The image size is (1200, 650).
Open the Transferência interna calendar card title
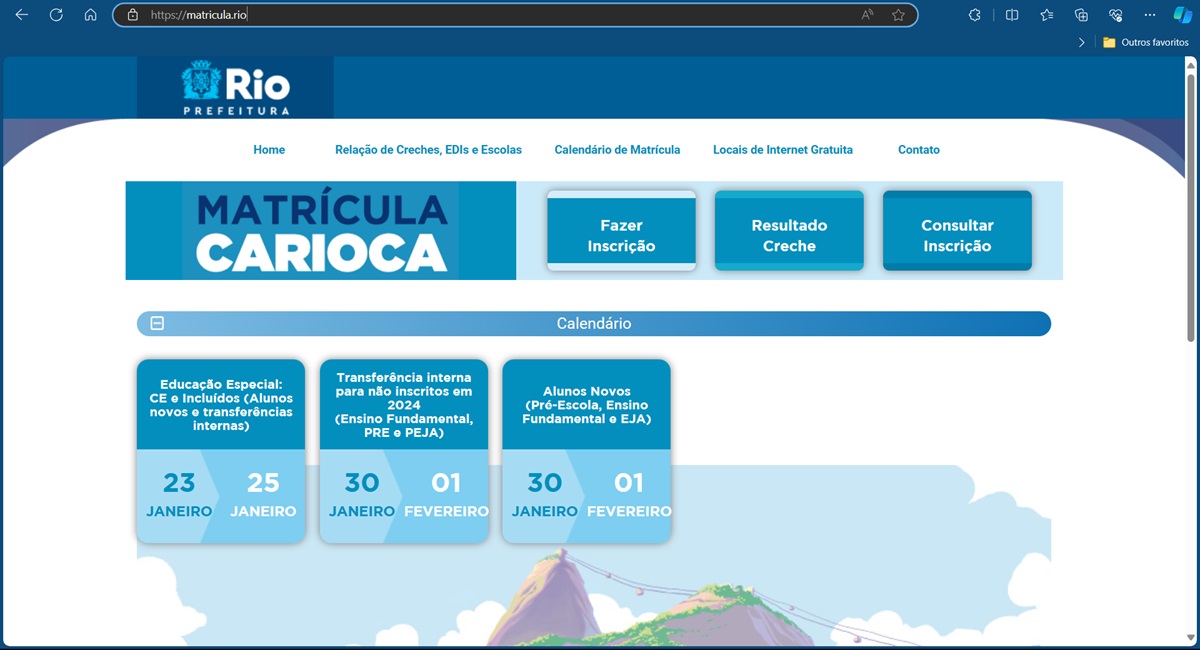pos(404,404)
